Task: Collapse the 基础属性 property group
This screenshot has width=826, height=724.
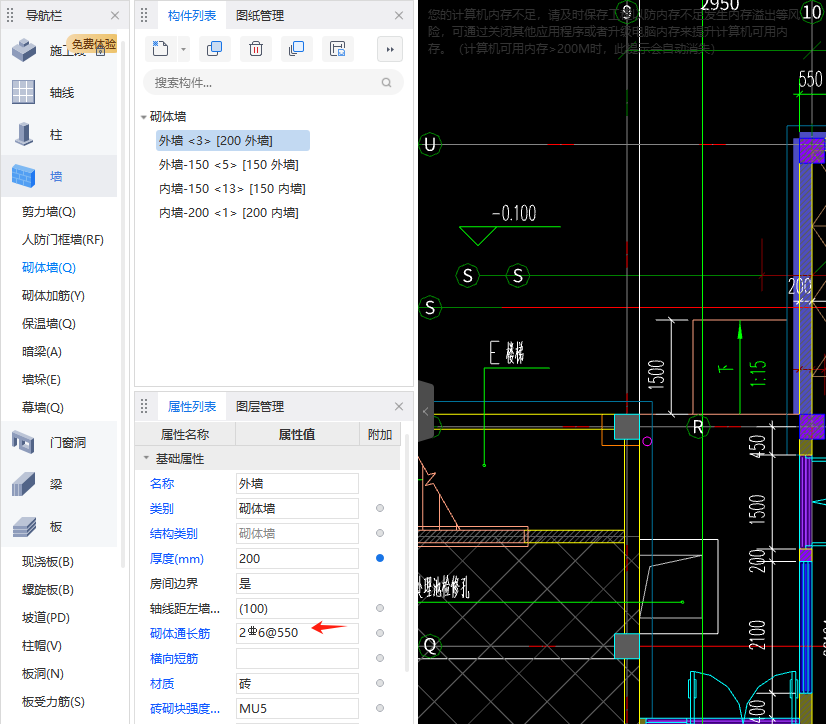Action: point(146,458)
